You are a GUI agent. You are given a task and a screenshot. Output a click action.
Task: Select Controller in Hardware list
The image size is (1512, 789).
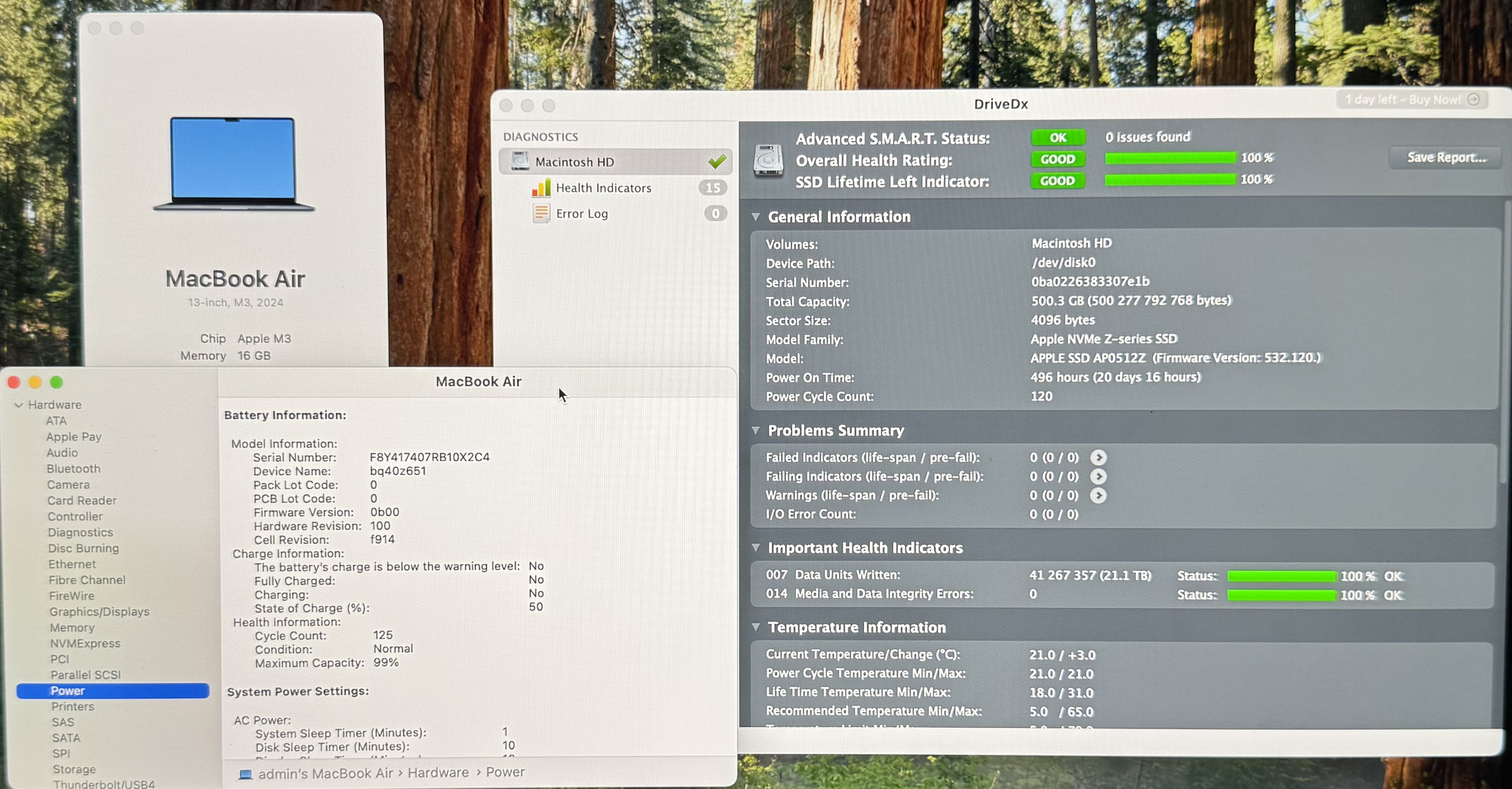click(x=75, y=516)
